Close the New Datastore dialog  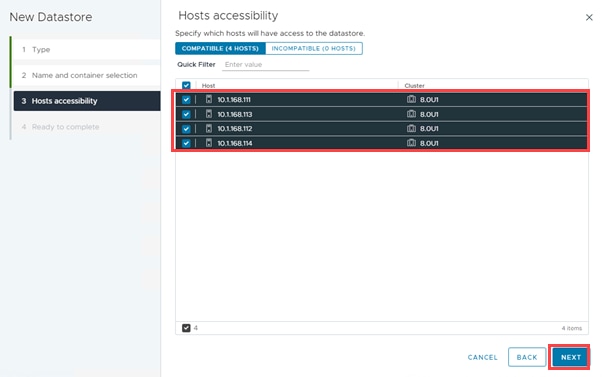click(589, 17)
